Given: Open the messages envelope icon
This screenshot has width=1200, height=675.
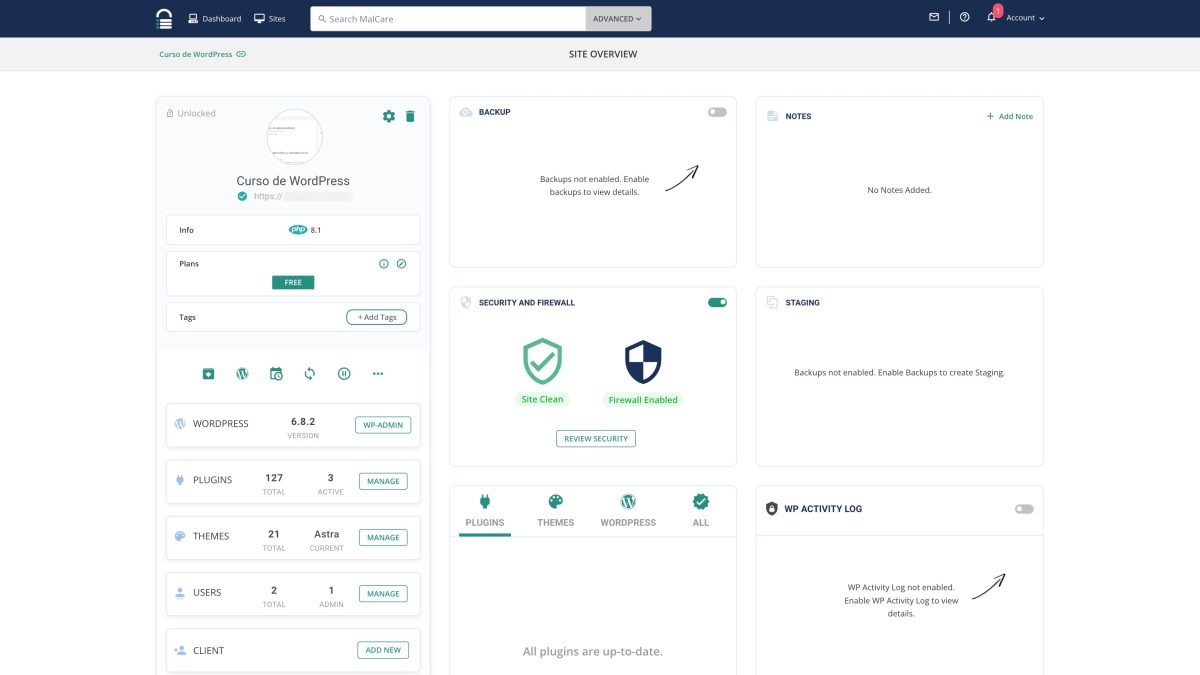Looking at the screenshot, I should [x=933, y=16].
